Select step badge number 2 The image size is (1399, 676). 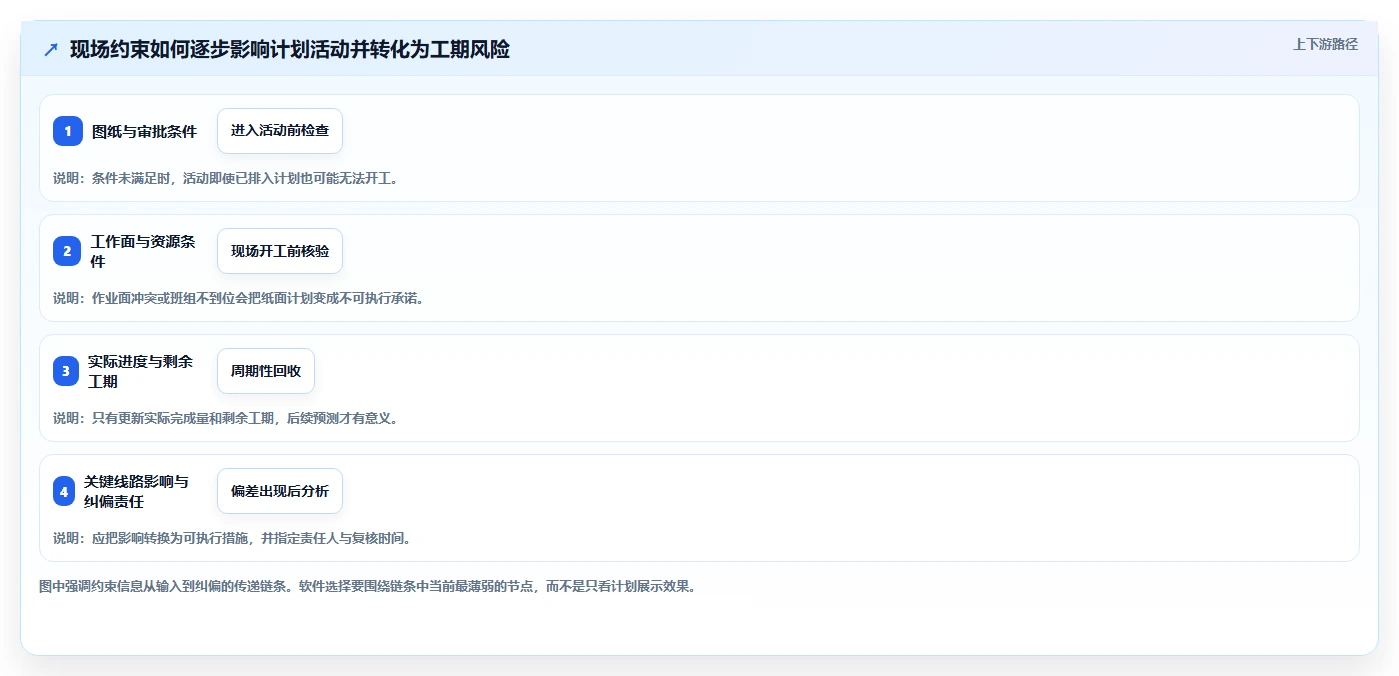pos(67,251)
